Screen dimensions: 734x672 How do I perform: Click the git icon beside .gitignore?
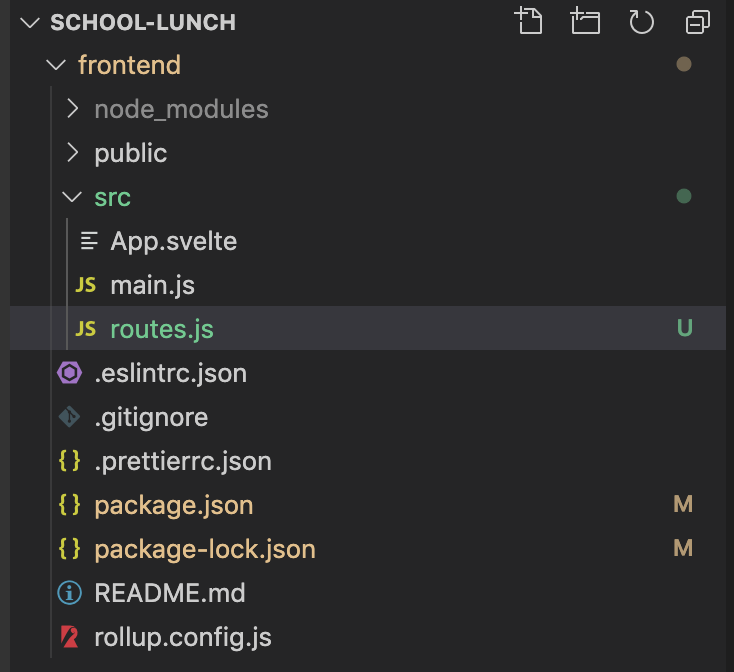[69, 418]
